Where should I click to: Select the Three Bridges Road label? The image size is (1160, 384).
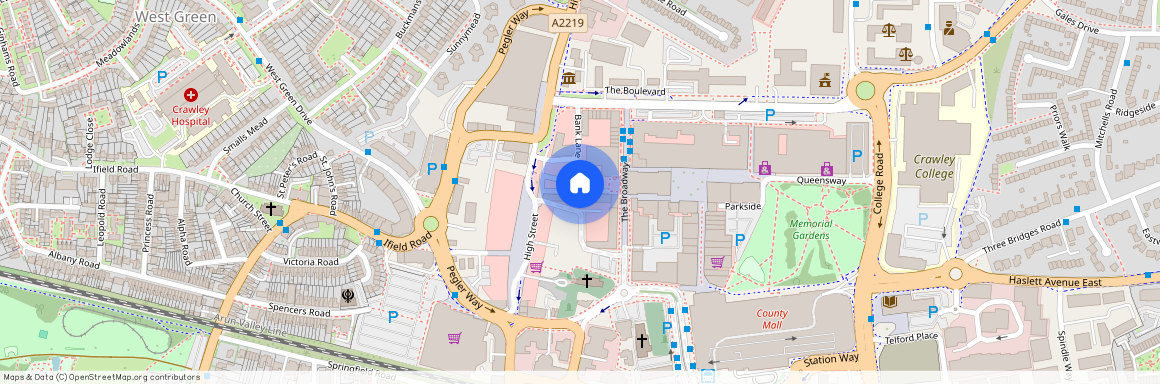click(x=1022, y=238)
